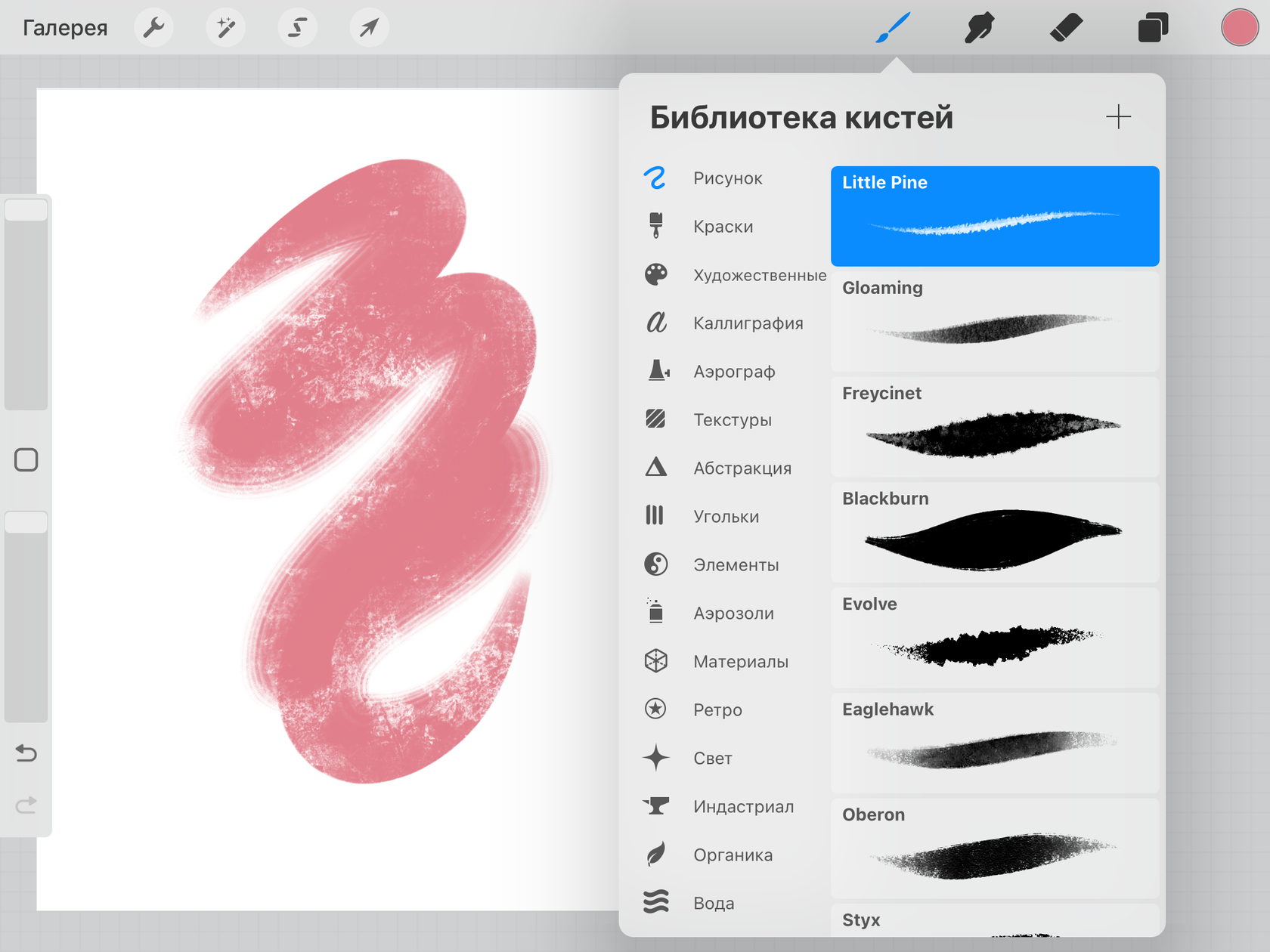
Task: Select the Smudge finger tool
Action: click(979, 28)
